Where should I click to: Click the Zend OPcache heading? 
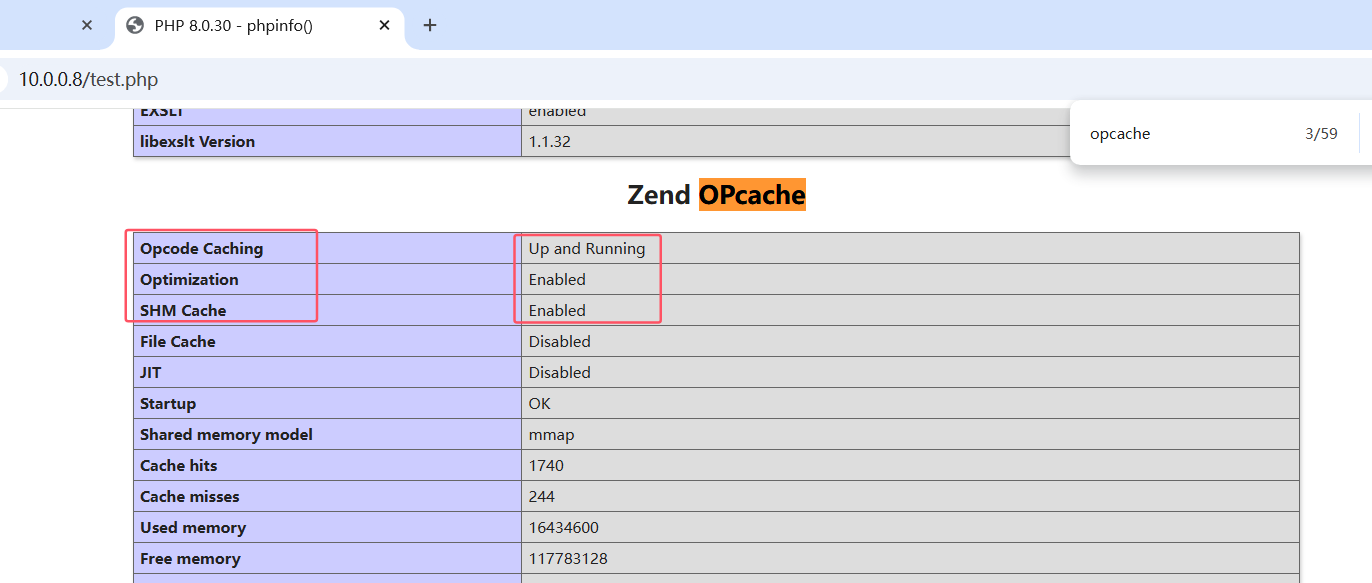(716, 194)
